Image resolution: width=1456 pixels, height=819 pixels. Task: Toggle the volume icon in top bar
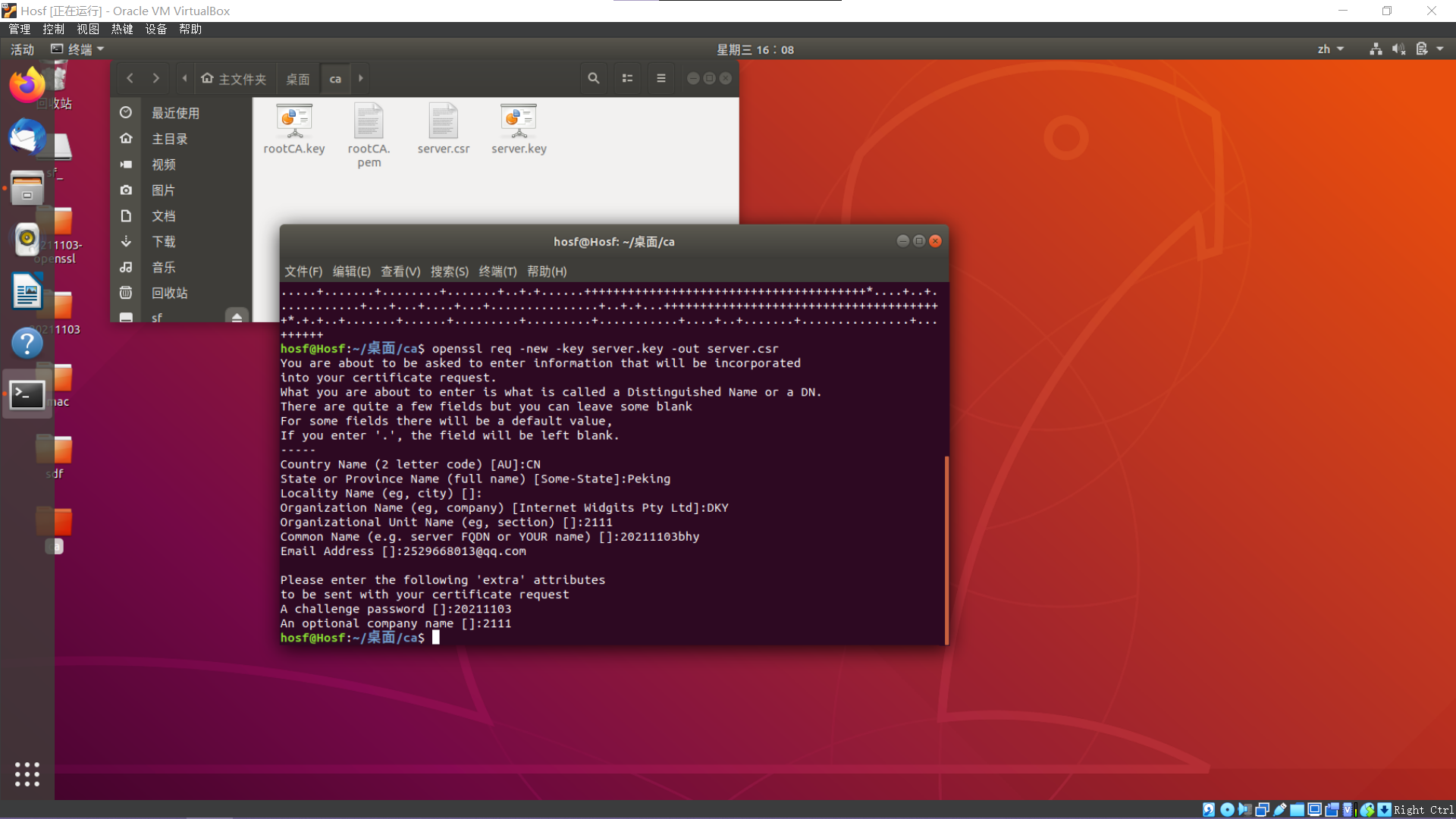[x=1398, y=49]
